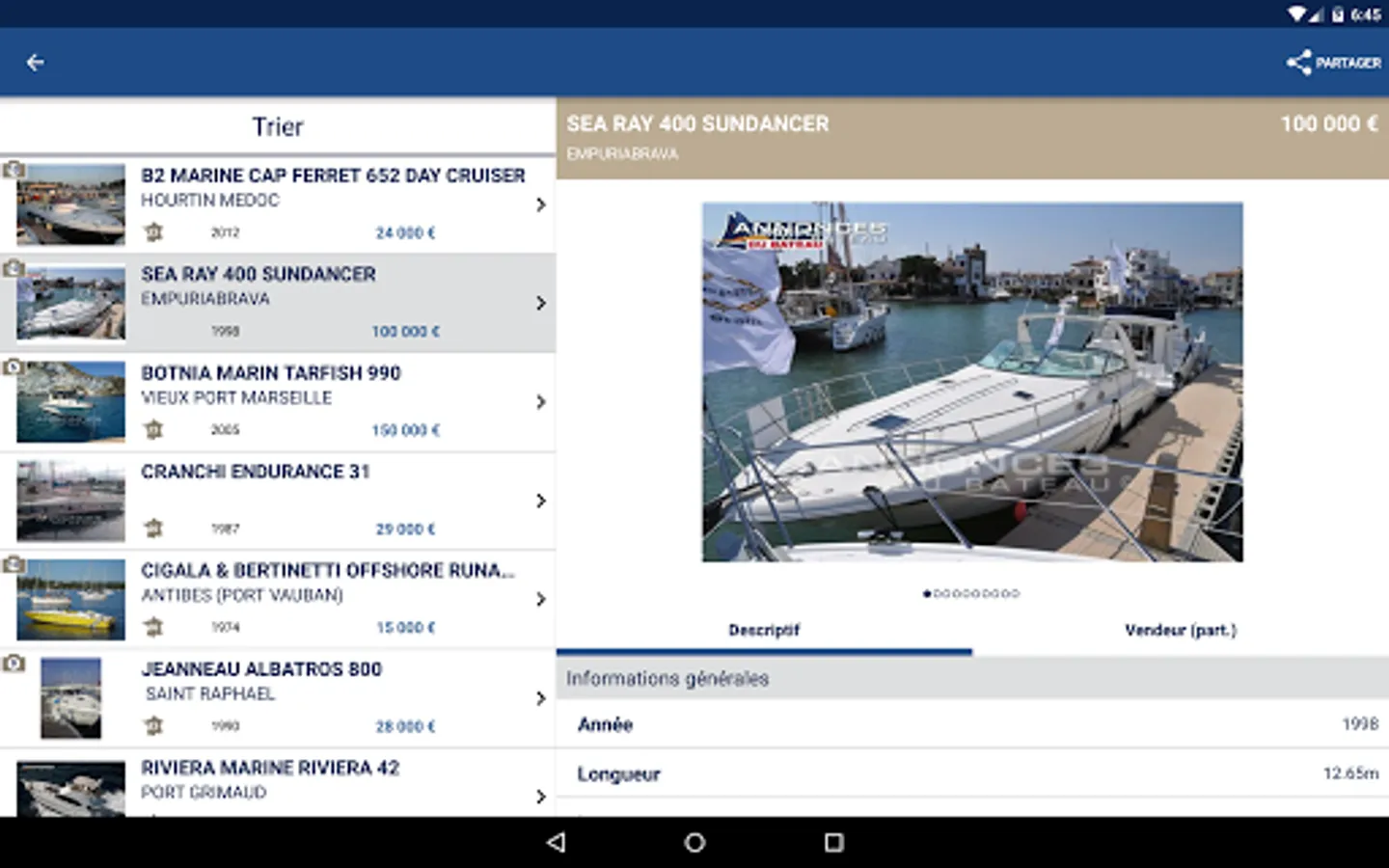Click SAINT RAPHAEL location text
This screenshot has width=1389, height=868.
[x=210, y=693]
